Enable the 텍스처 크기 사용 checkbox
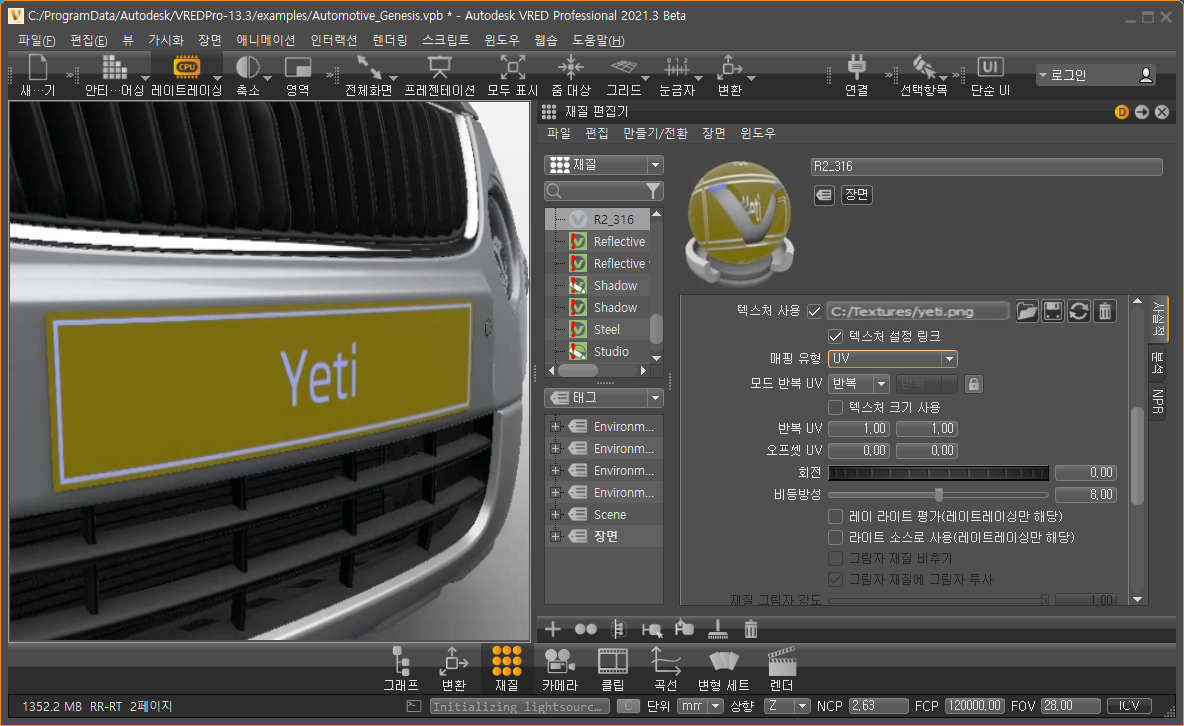1184x726 pixels. click(x=835, y=407)
